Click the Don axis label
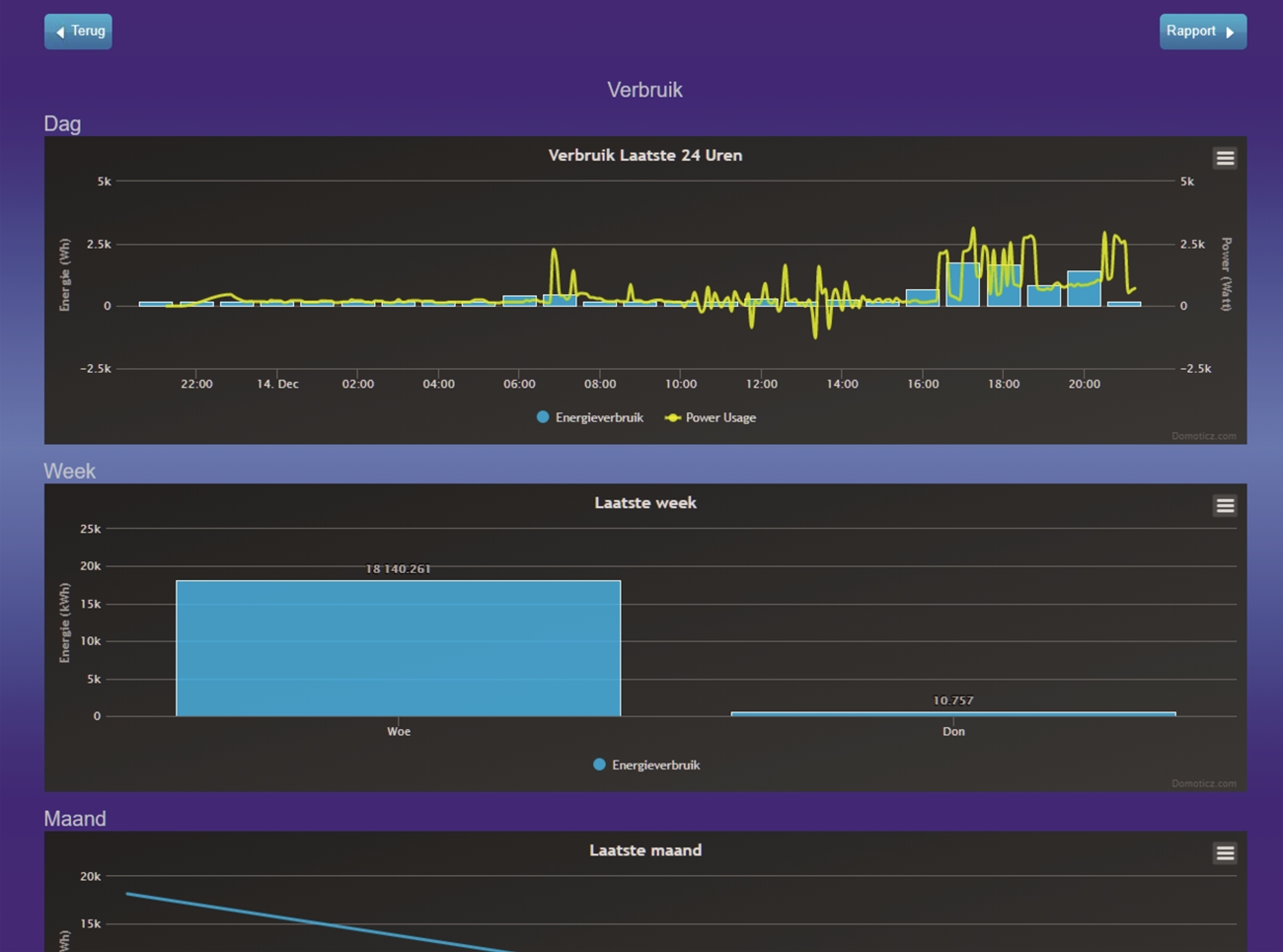Image resolution: width=1283 pixels, height=952 pixels. click(953, 731)
